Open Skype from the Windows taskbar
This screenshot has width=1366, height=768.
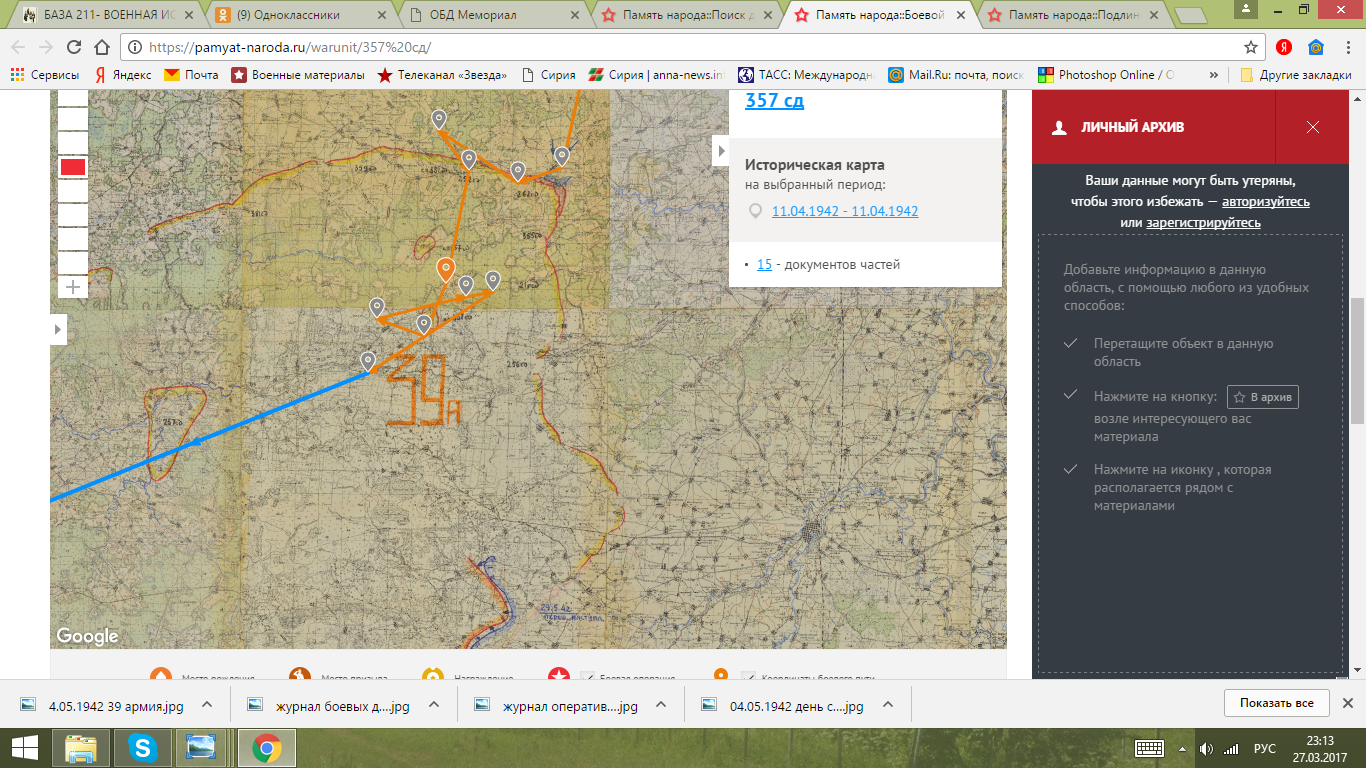tap(142, 747)
